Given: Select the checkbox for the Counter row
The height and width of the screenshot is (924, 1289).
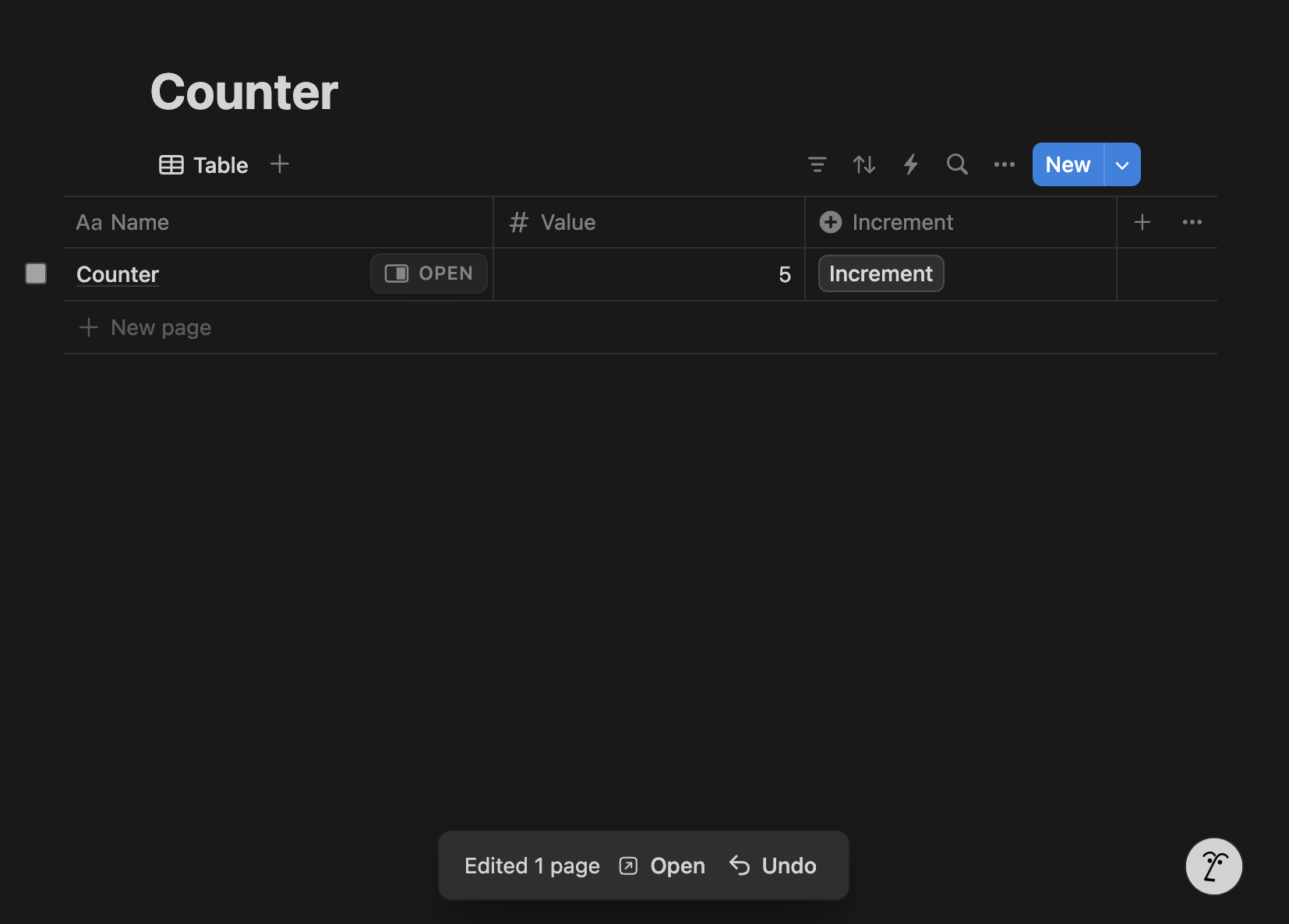Looking at the screenshot, I should [36, 273].
